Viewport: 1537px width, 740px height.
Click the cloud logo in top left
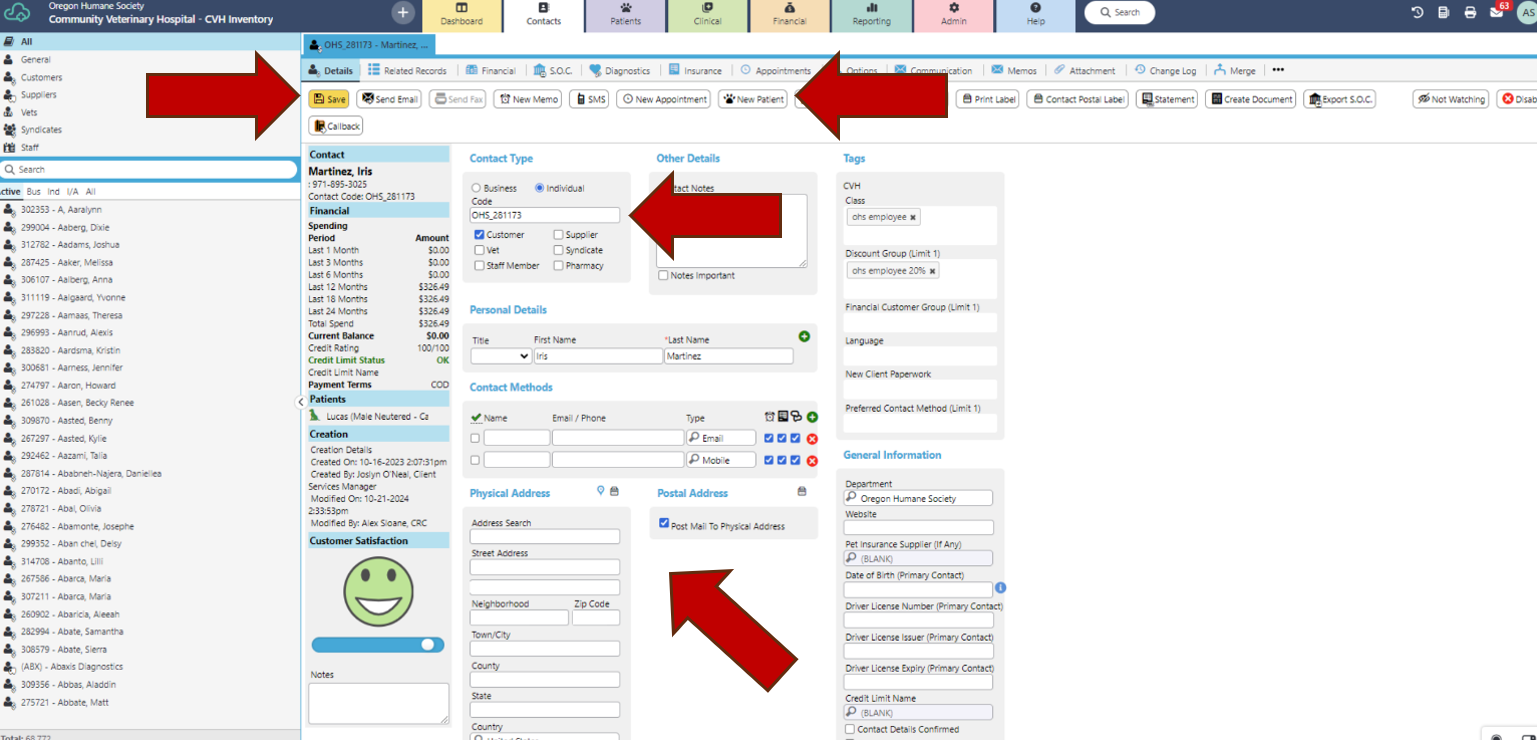pyautogui.click(x=17, y=13)
